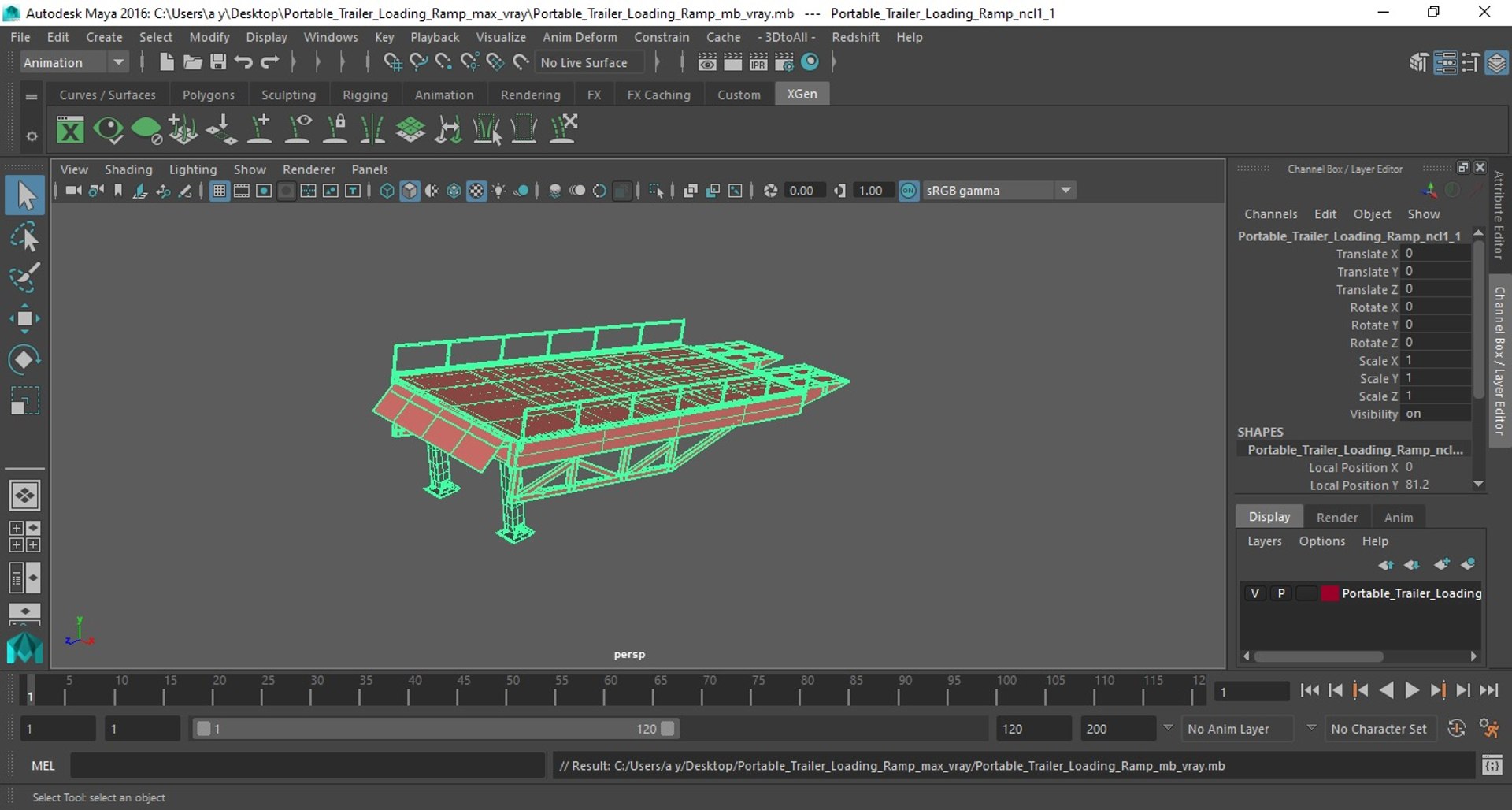This screenshot has width=1512, height=810.
Task: Click Go to Start of playback
Action: (1310, 690)
